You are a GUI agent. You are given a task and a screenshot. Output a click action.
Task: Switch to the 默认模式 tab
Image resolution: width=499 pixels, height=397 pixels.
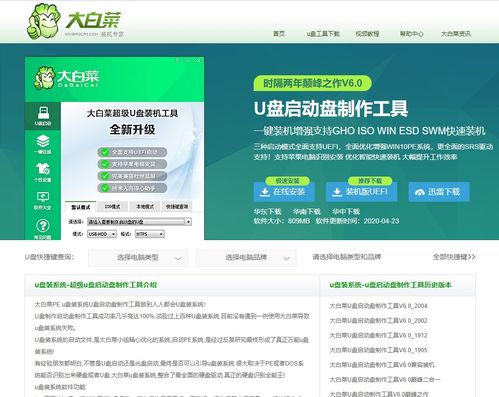[81, 207]
